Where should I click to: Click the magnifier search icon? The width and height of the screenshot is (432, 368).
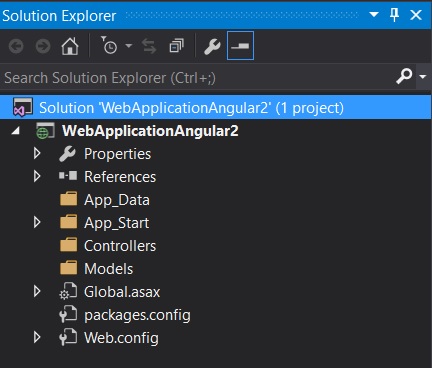[404, 77]
